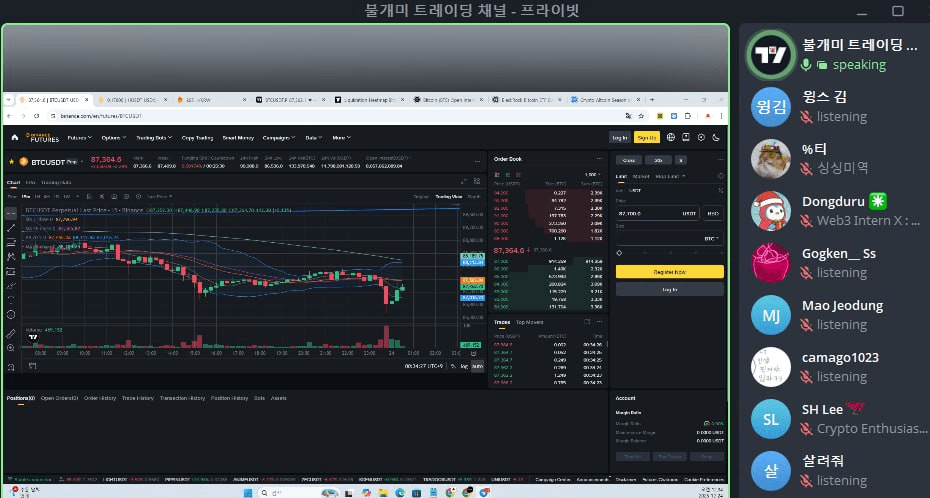930x498 pixels.
Task: Toggle the BTCUSDT favorite star
Action: point(11,161)
